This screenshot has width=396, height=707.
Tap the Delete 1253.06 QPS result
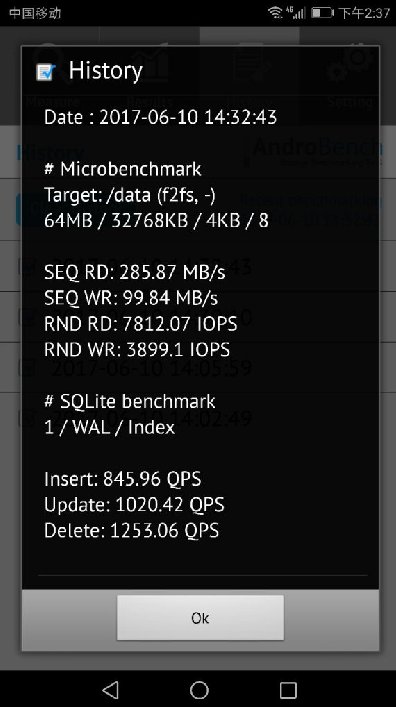point(132,530)
